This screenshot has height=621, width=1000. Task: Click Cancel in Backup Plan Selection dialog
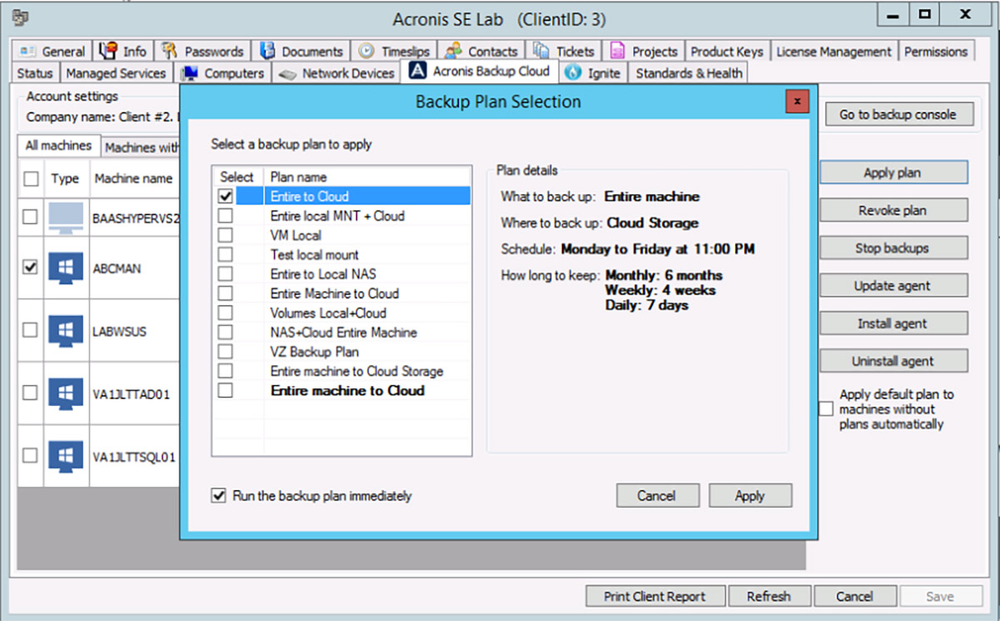coord(657,495)
